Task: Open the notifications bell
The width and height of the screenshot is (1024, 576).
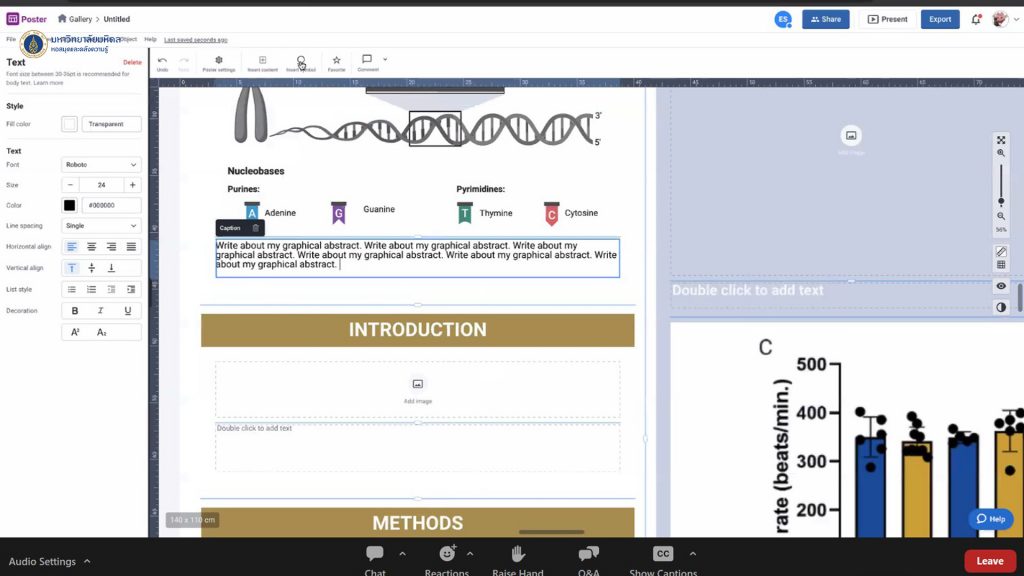Action: 976,19
